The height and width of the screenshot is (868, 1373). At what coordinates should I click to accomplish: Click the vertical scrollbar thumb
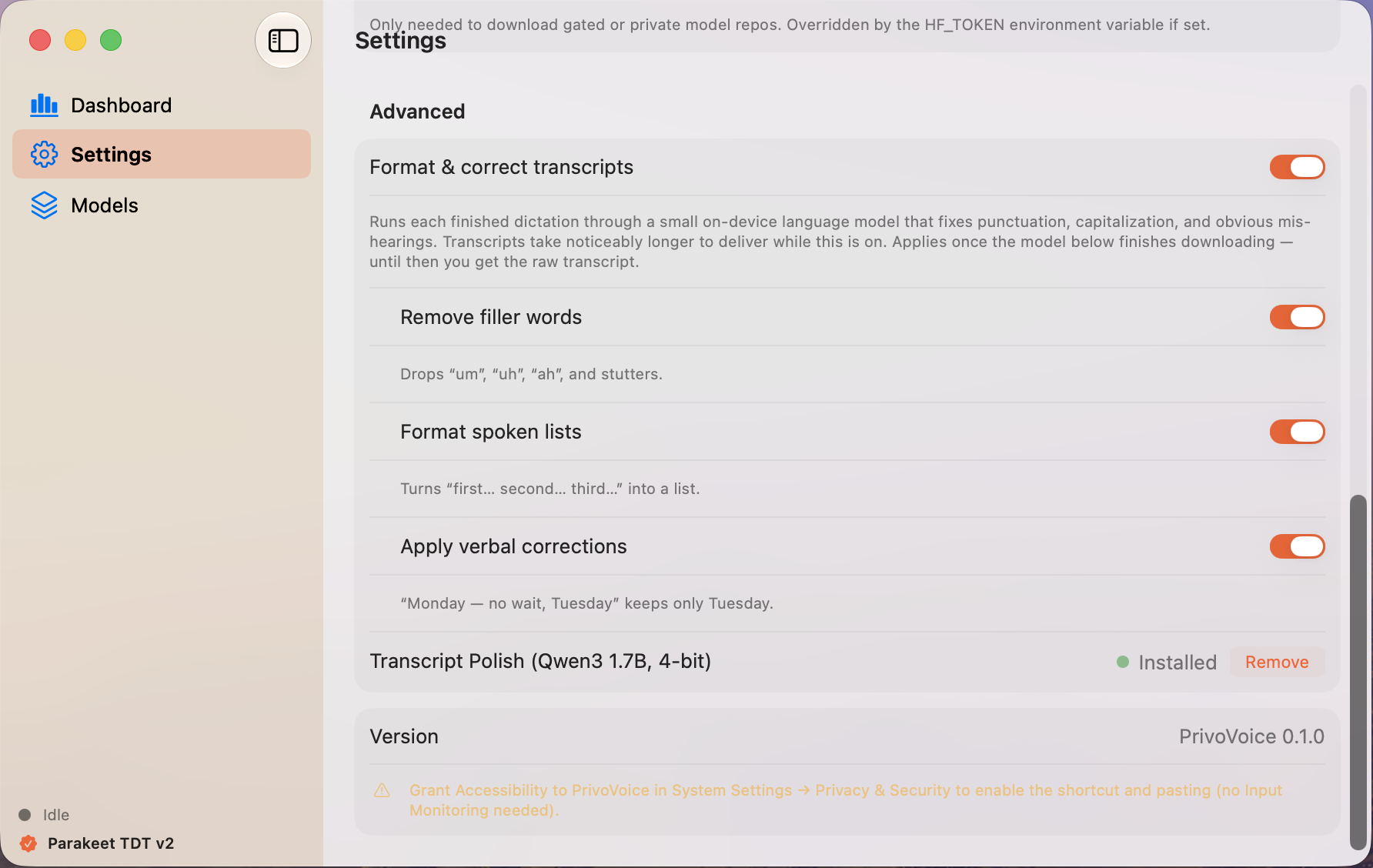point(1358,672)
